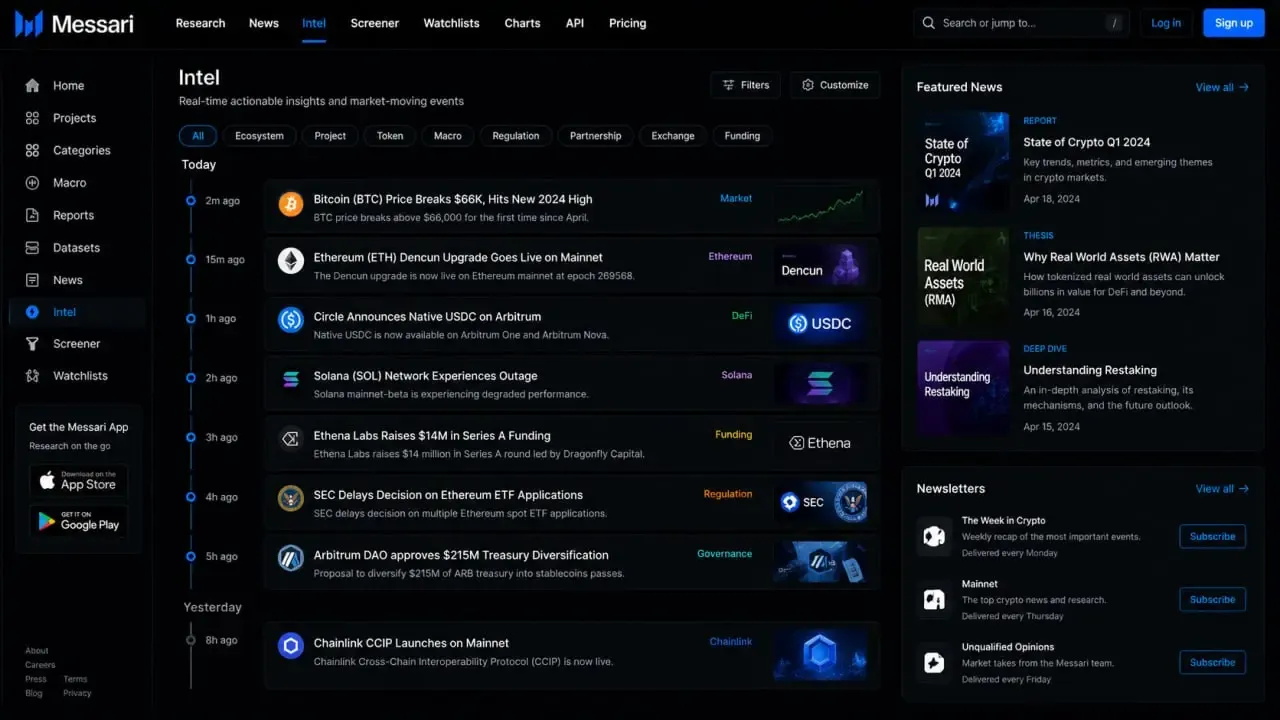Click the search magnifier icon
The image size is (1280, 720).
[x=929, y=23]
